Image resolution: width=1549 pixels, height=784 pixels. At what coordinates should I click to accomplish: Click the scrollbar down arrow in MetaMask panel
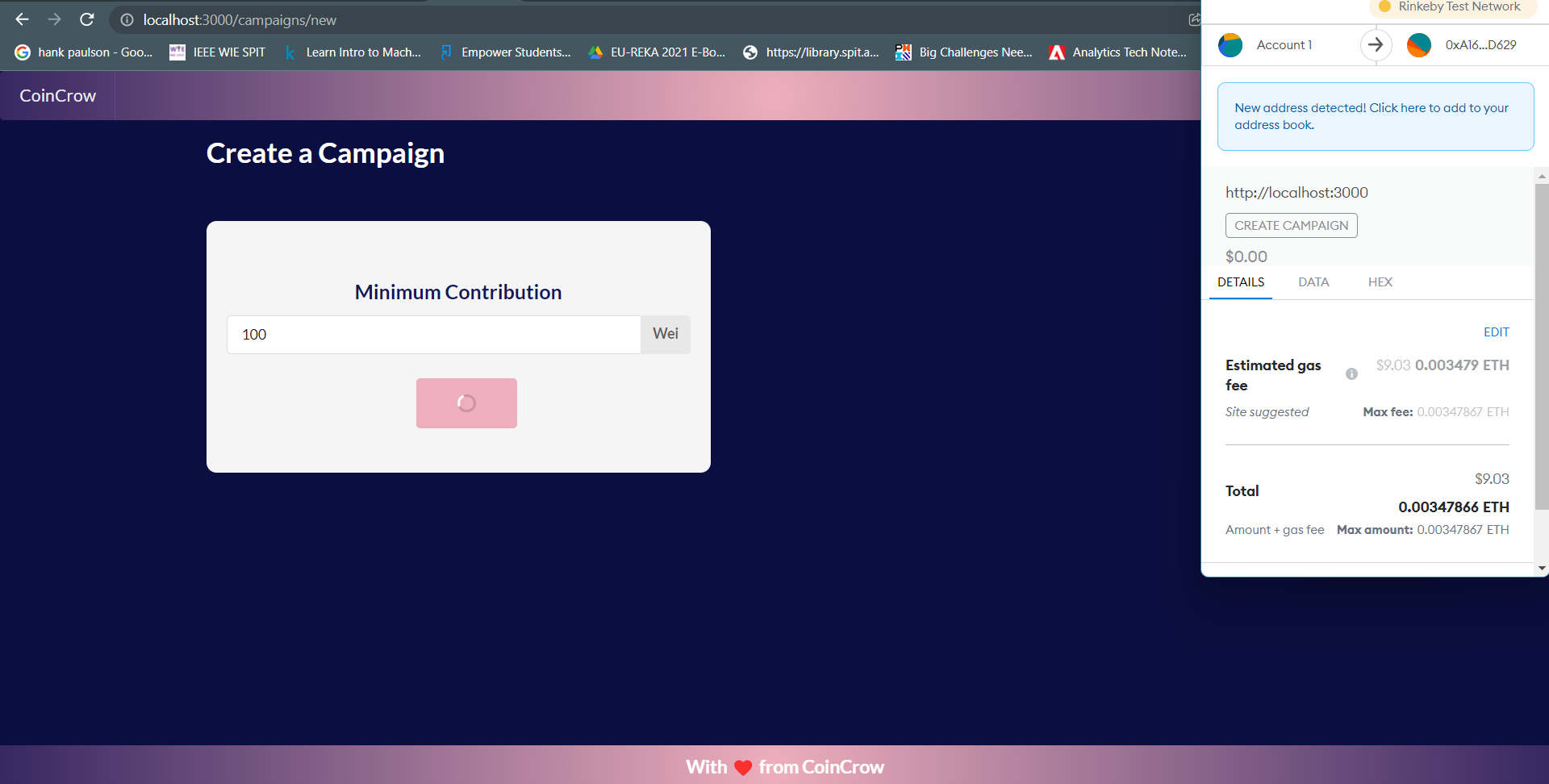1542,567
